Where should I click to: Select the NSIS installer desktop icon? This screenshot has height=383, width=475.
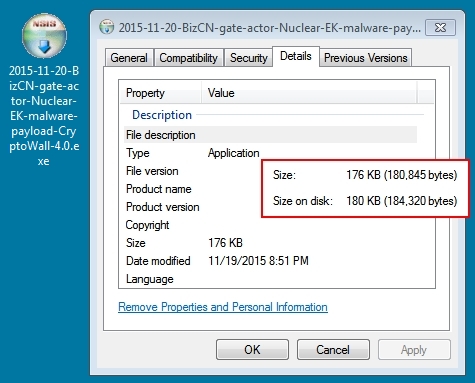click(44, 36)
